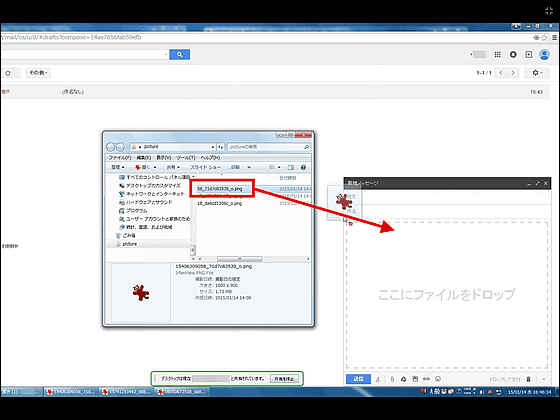The height and width of the screenshot is (420, 560).
Task: Open the ファイル(F) menu in Explorer
Action: [120, 158]
